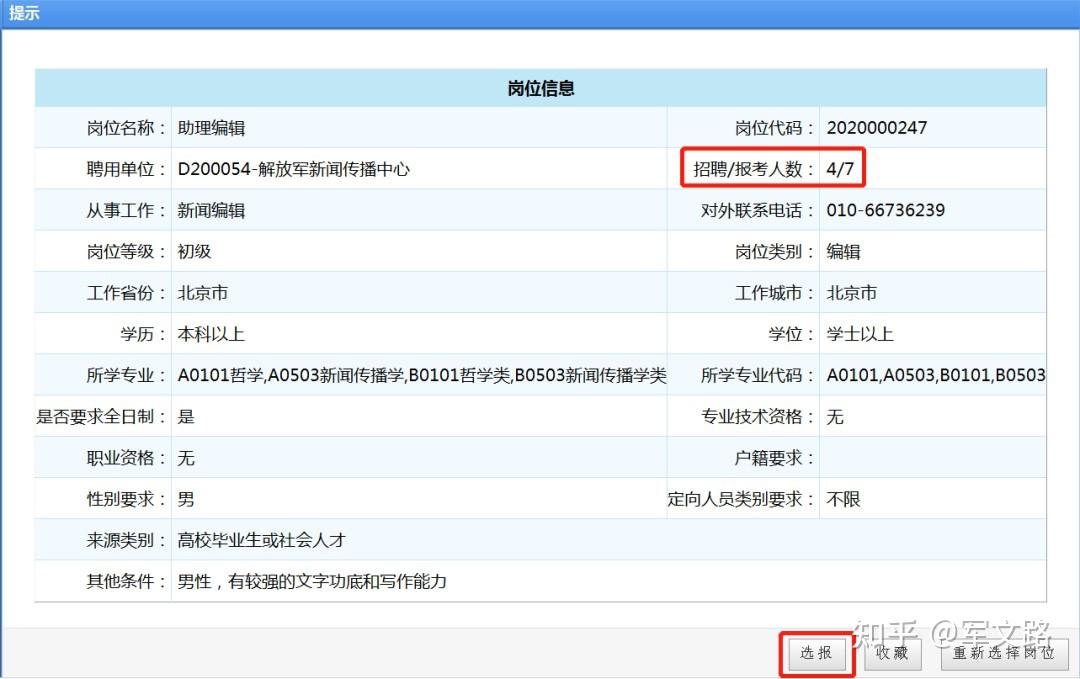
Task: Select the 本科以上 education requirement
Action: coord(211,333)
